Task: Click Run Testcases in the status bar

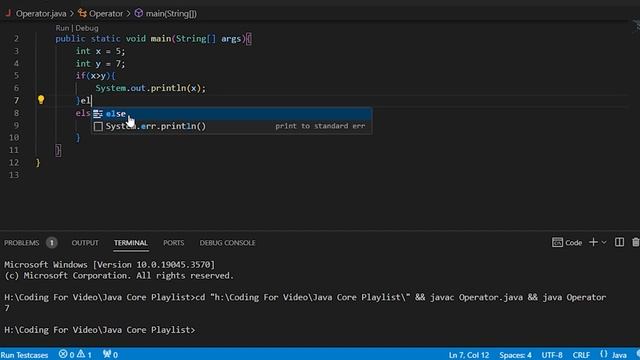Action: point(24,355)
